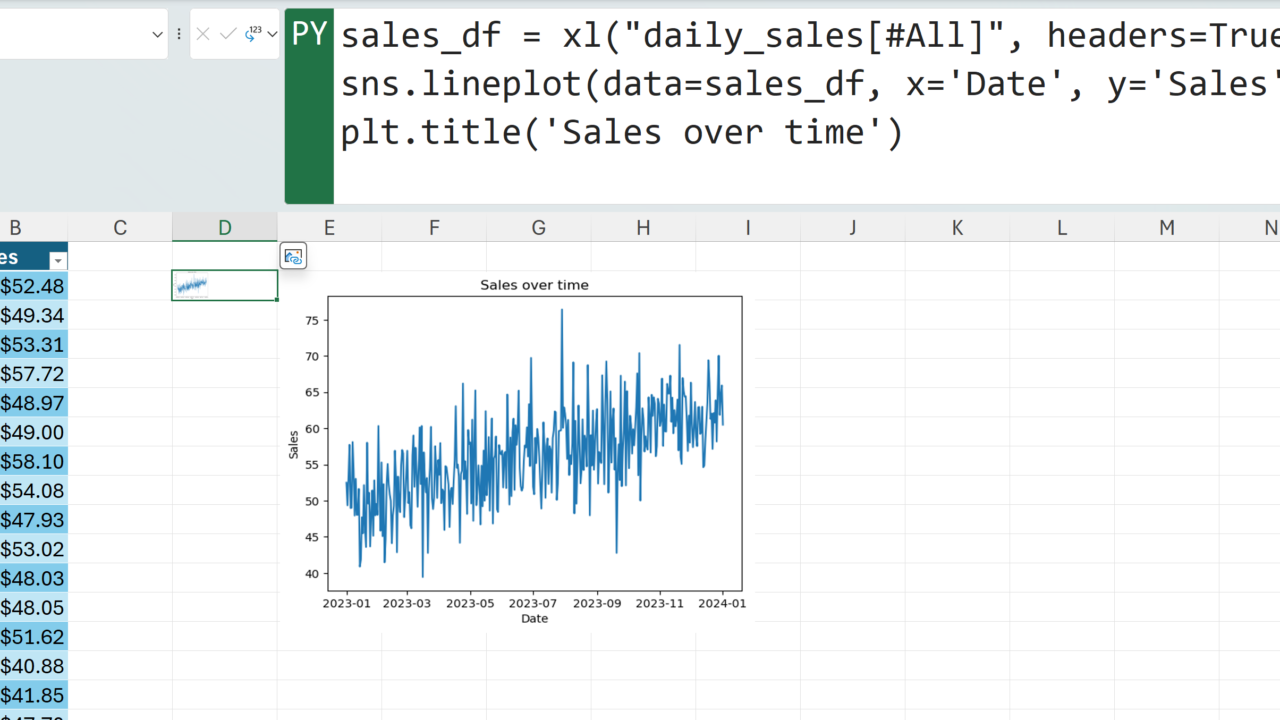
Task: Select the chart thumbnail cell in column D
Action: click(225, 285)
